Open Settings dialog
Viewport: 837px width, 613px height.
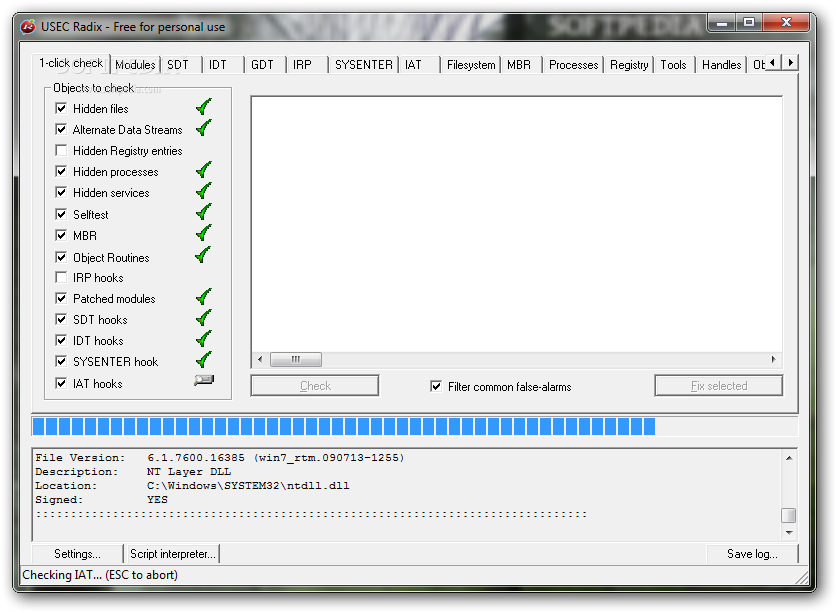click(77, 554)
